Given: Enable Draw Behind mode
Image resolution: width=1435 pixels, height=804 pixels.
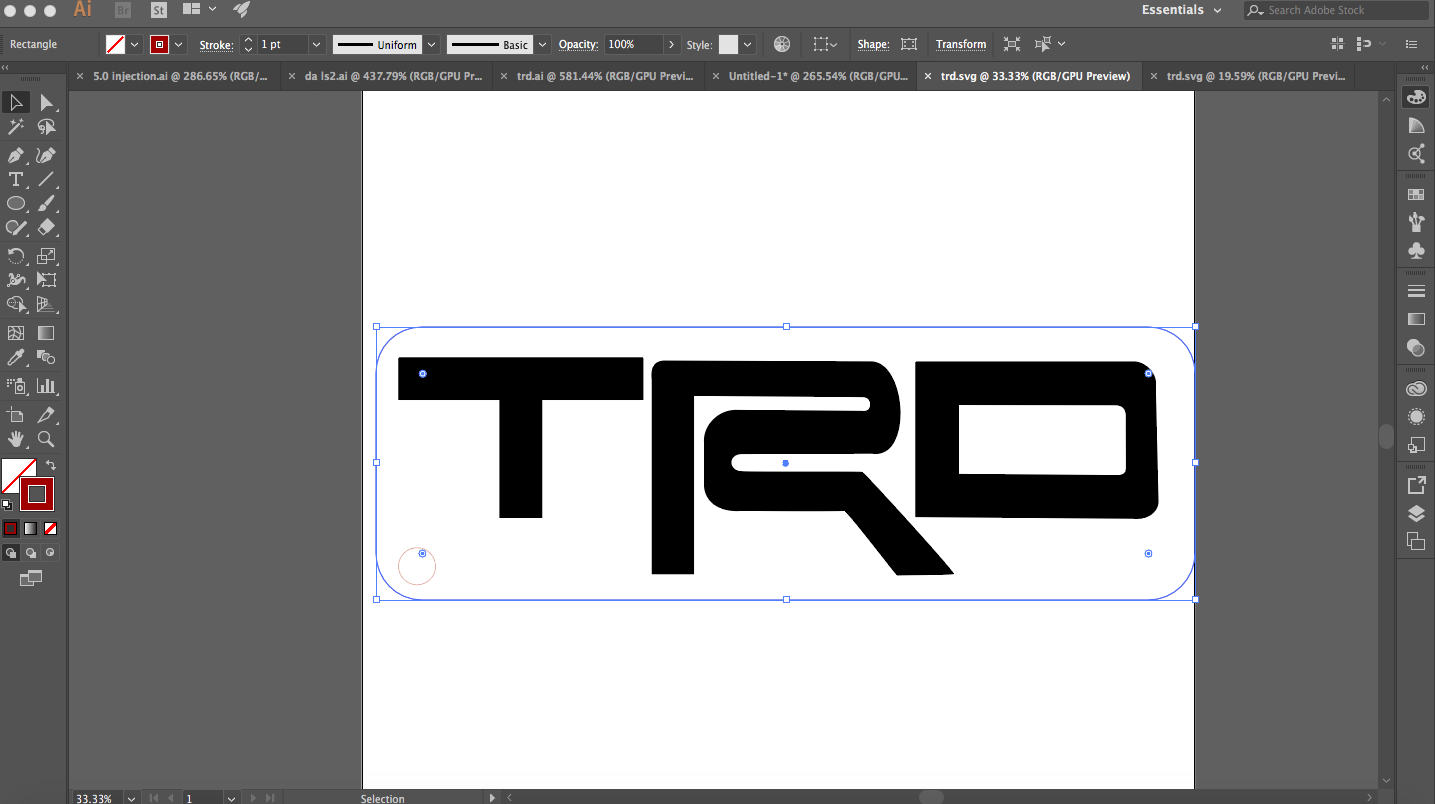Looking at the screenshot, I should coord(31,552).
